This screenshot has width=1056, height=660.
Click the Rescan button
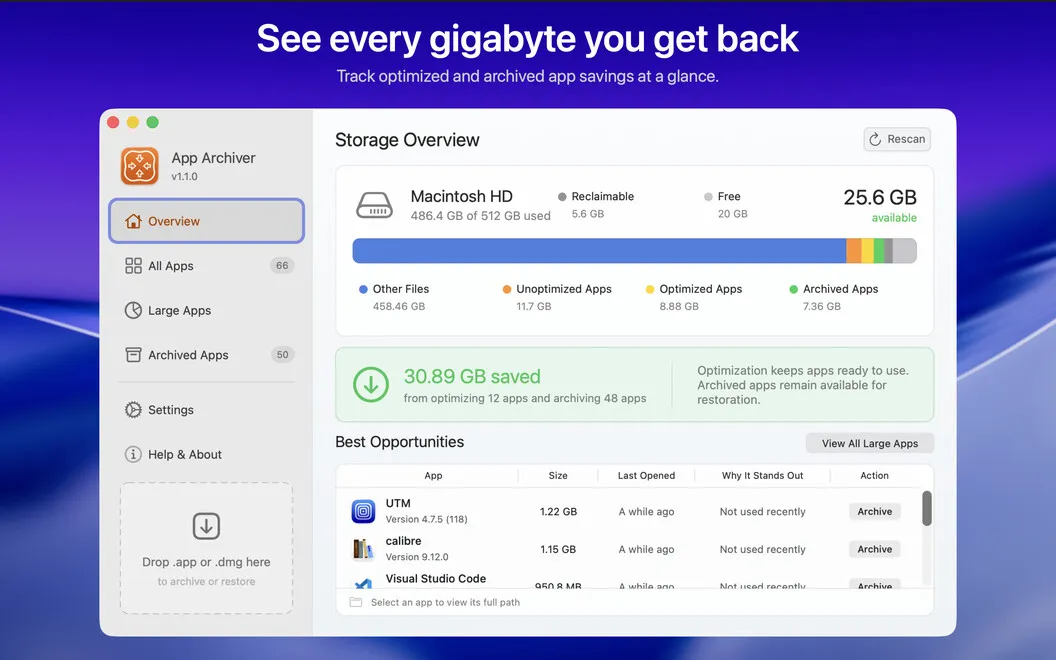pyautogui.click(x=897, y=139)
